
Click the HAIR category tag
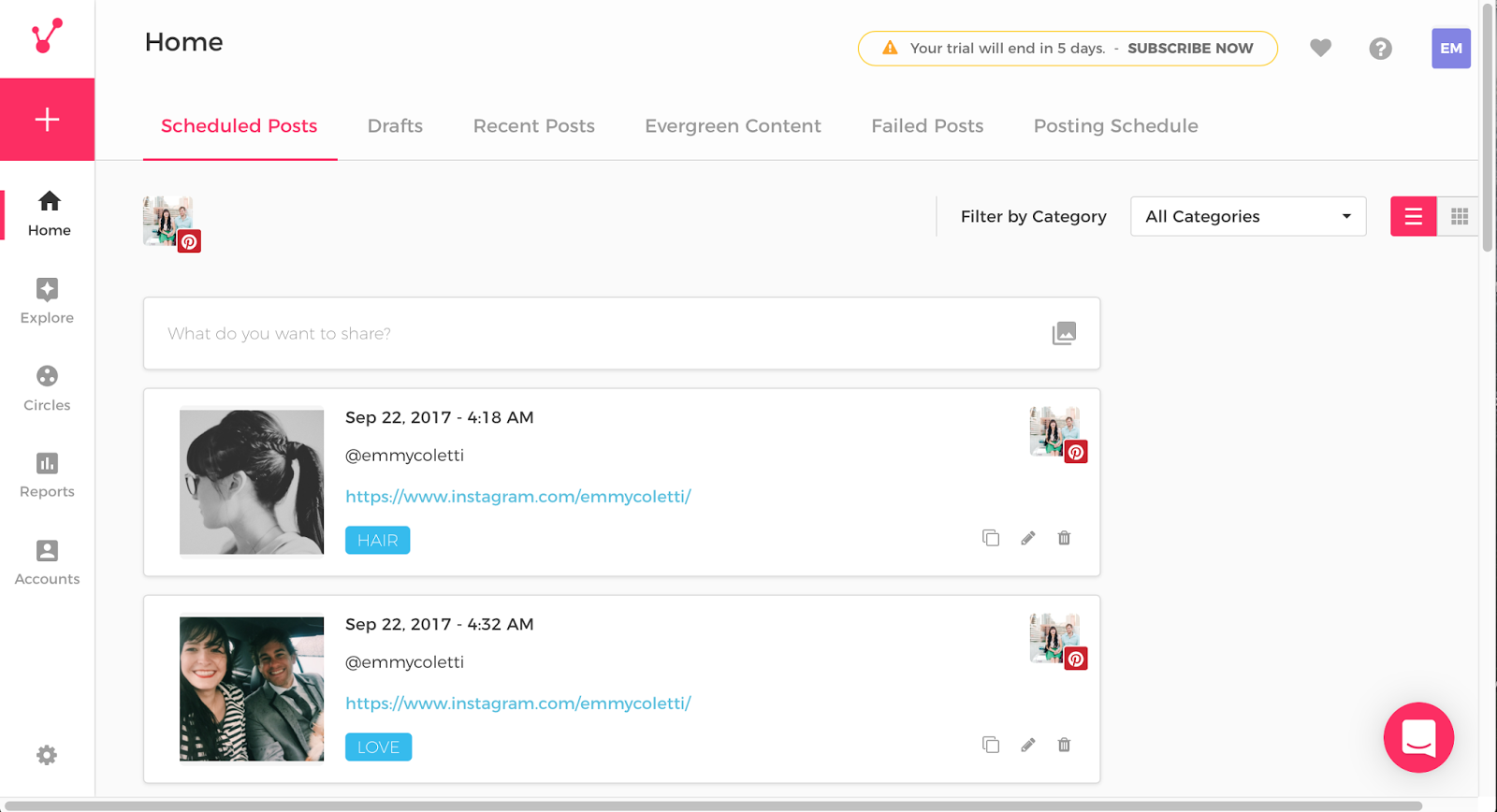pos(378,541)
